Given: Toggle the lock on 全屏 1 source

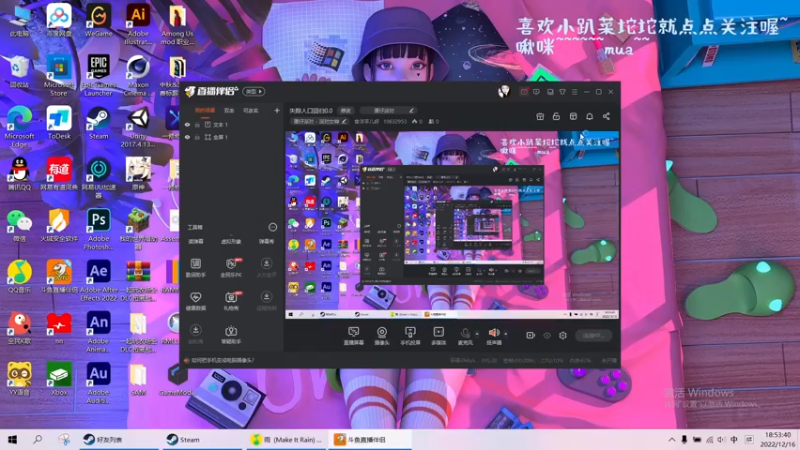Looking at the screenshot, I should click(197, 137).
